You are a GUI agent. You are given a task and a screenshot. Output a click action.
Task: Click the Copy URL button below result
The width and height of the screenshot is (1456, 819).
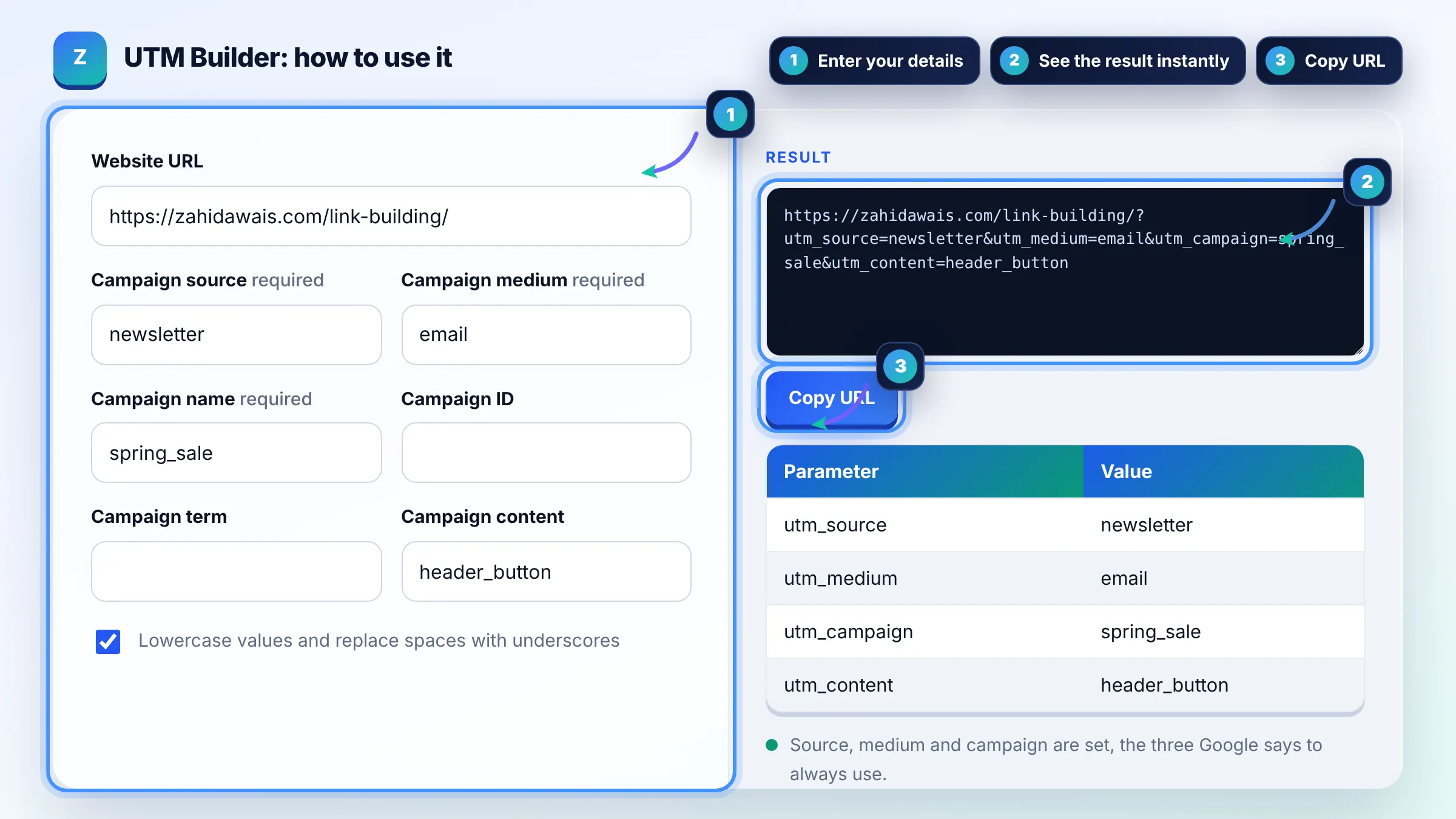pyautogui.click(x=832, y=399)
